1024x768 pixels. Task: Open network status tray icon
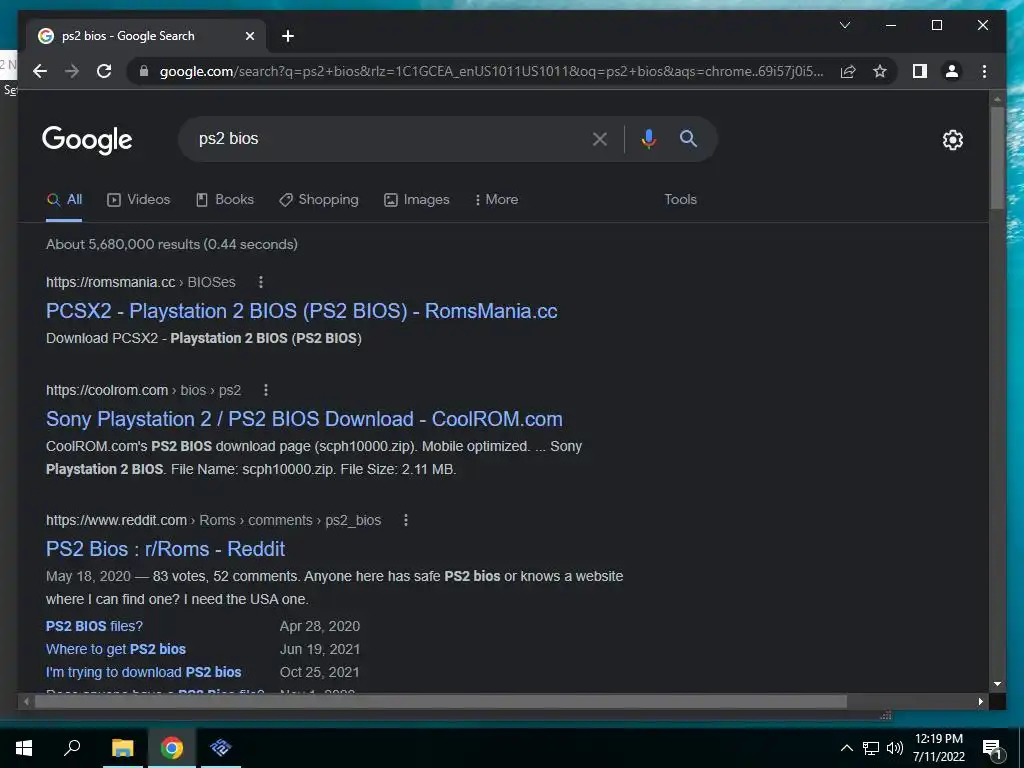pyautogui.click(x=871, y=748)
